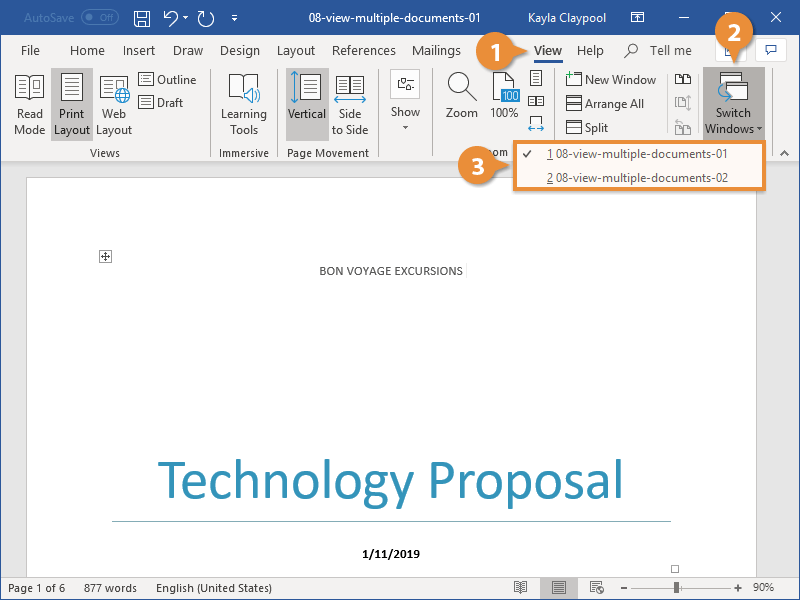Open Learning Tools

[x=244, y=104]
